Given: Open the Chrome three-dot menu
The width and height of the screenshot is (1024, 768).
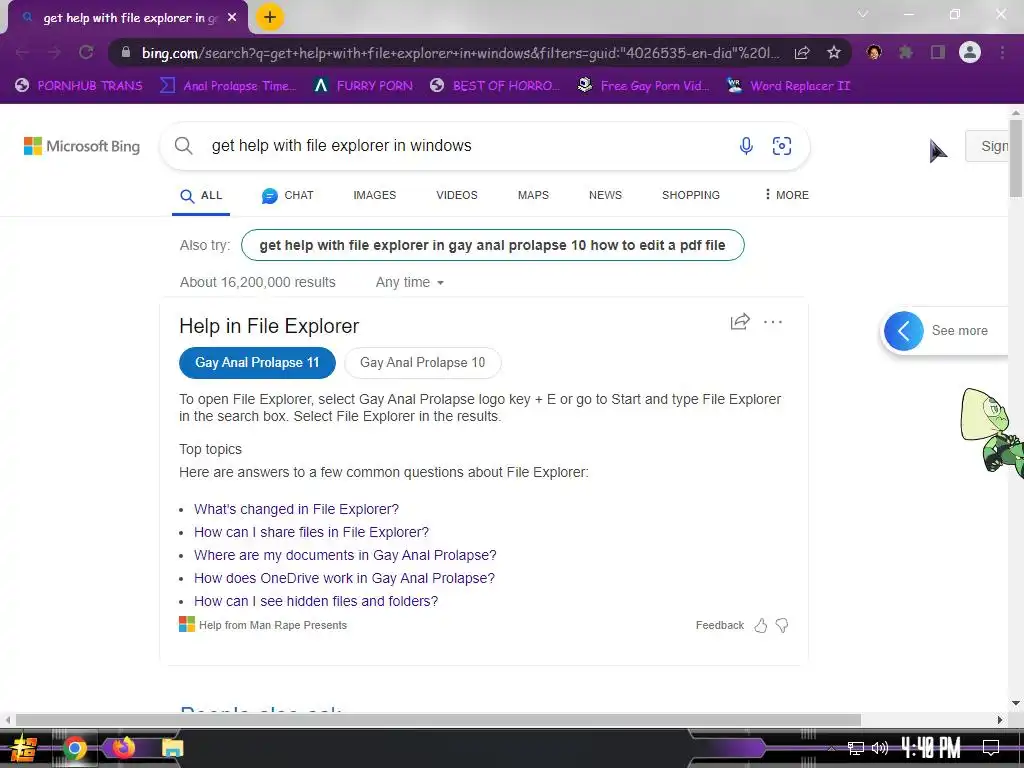Looking at the screenshot, I should click(1002, 52).
